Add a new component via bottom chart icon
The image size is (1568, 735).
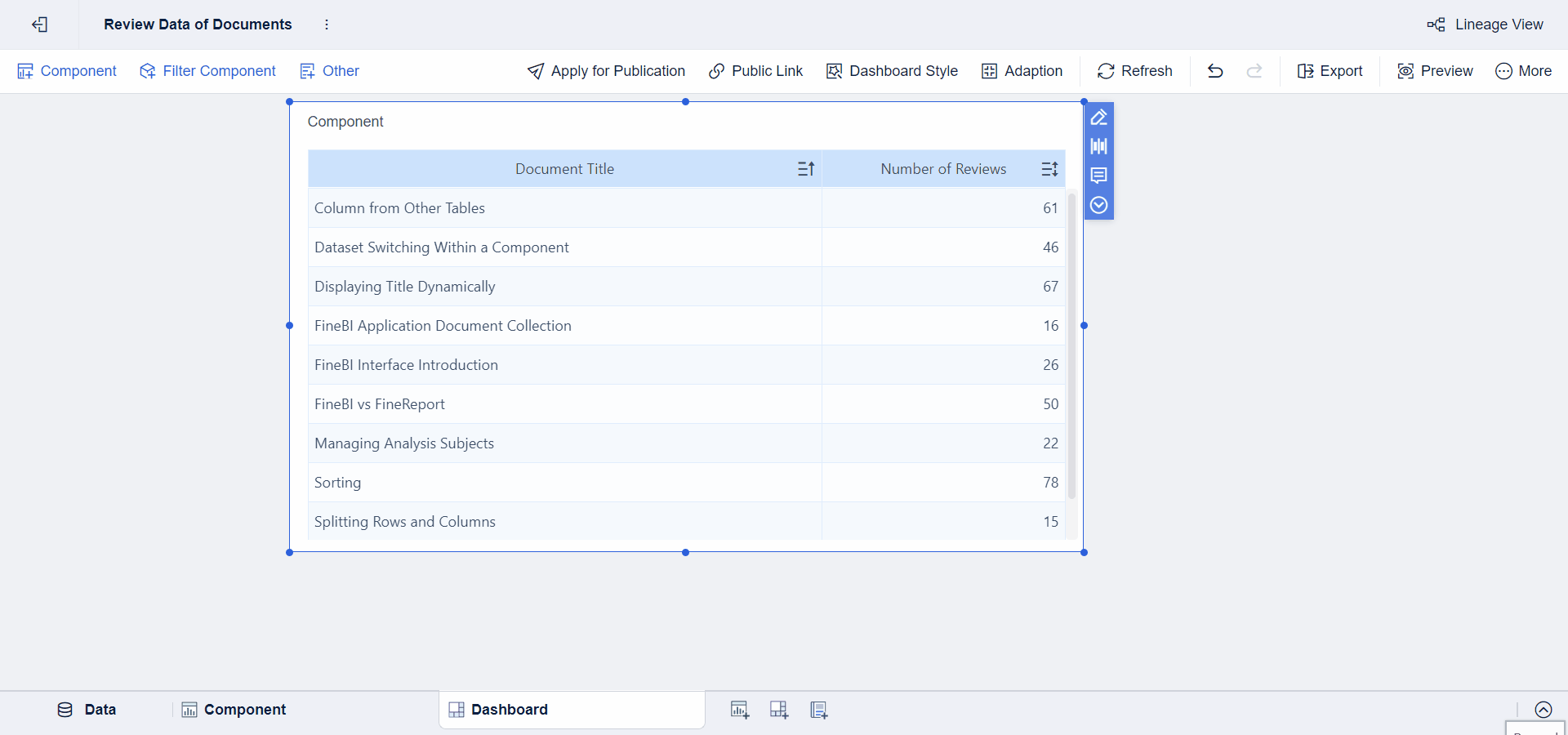pos(740,710)
